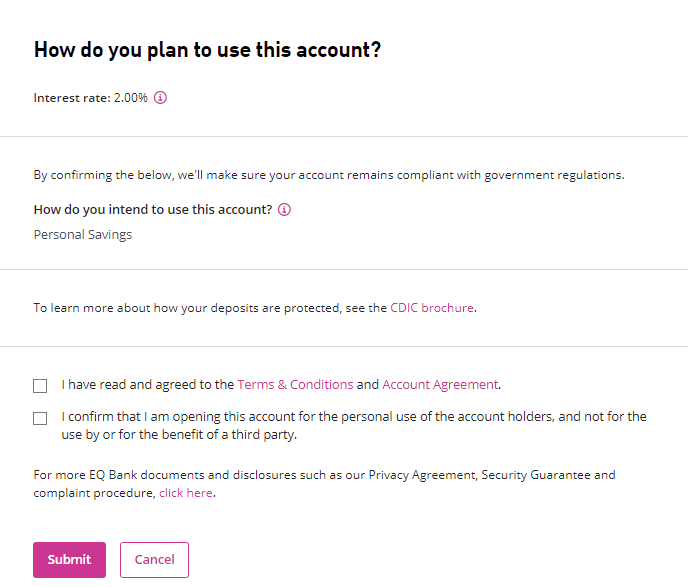Open the Terms & Conditions link
Screen dimensions: 688x587
point(295,384)
